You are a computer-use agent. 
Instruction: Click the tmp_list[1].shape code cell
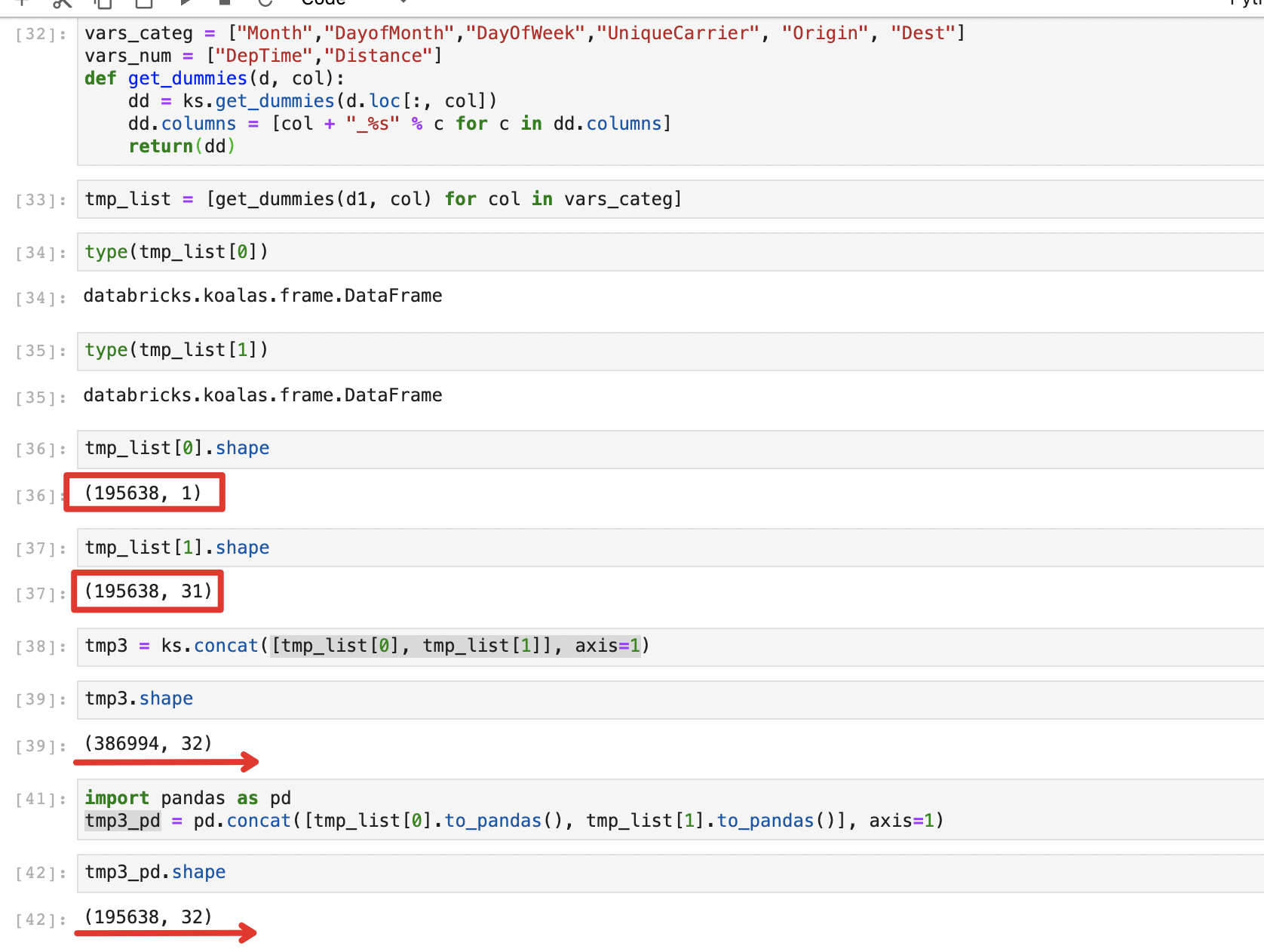point(670,548)
